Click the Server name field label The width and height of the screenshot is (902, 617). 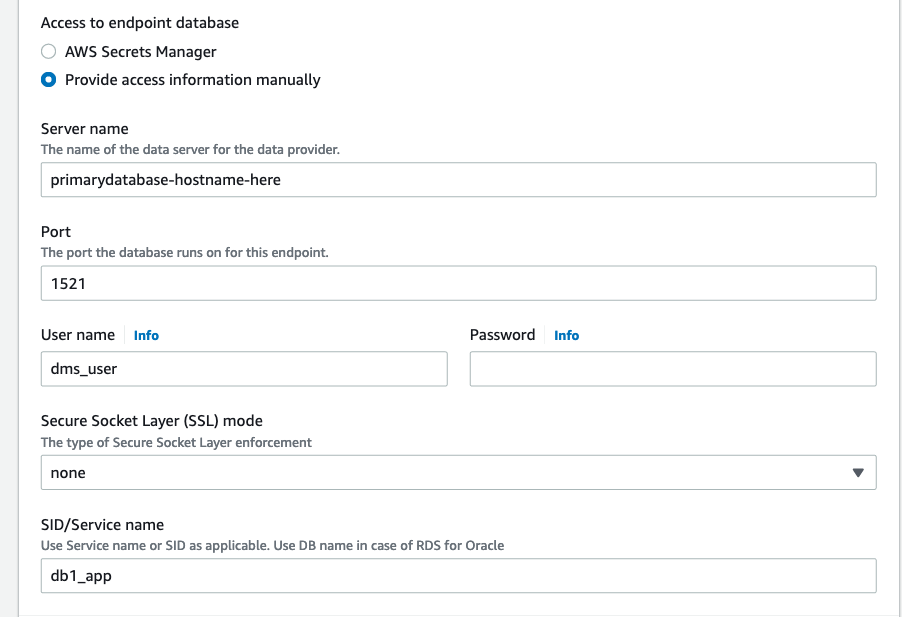(x=84, y=129)
